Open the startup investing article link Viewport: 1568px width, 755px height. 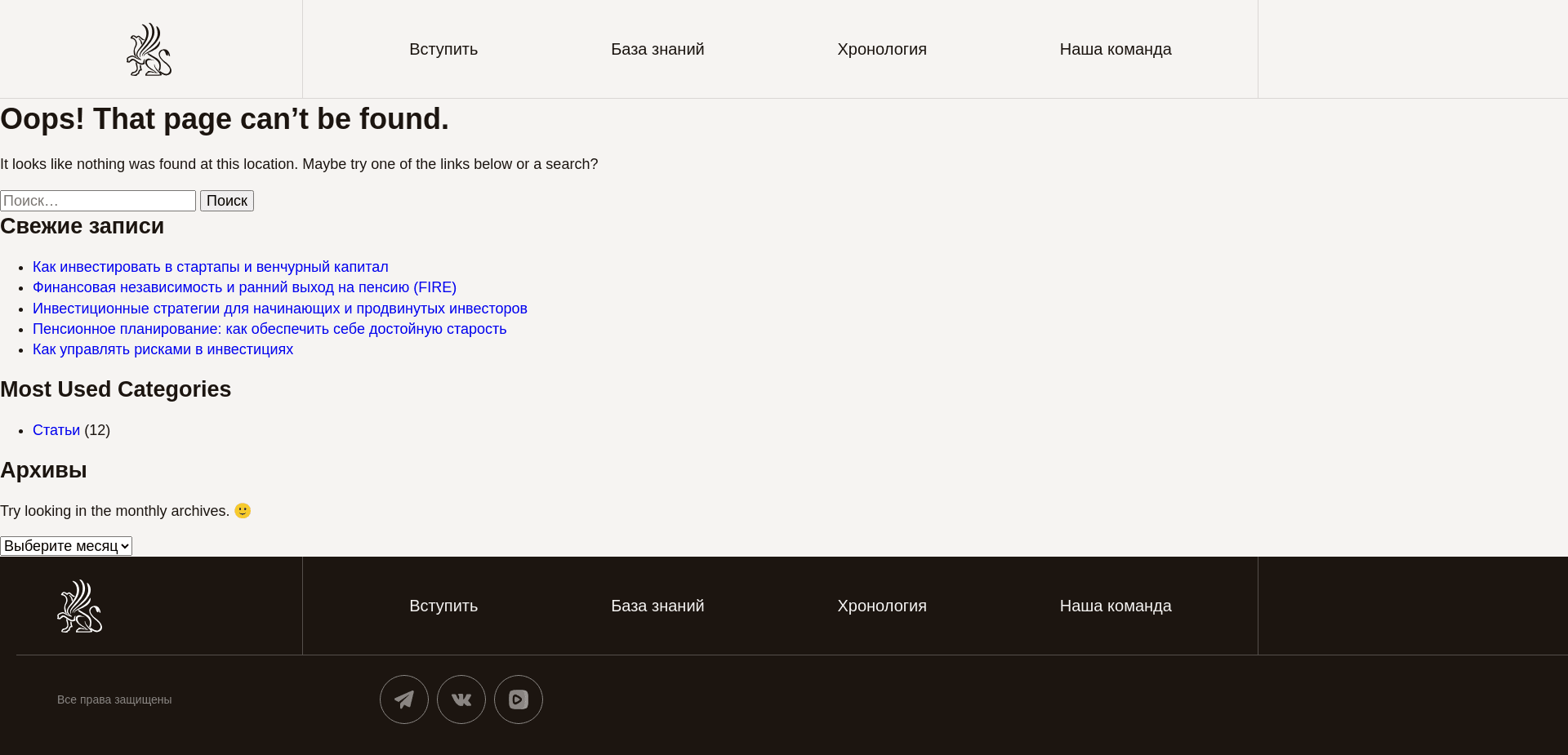click(x=210, y=267)
